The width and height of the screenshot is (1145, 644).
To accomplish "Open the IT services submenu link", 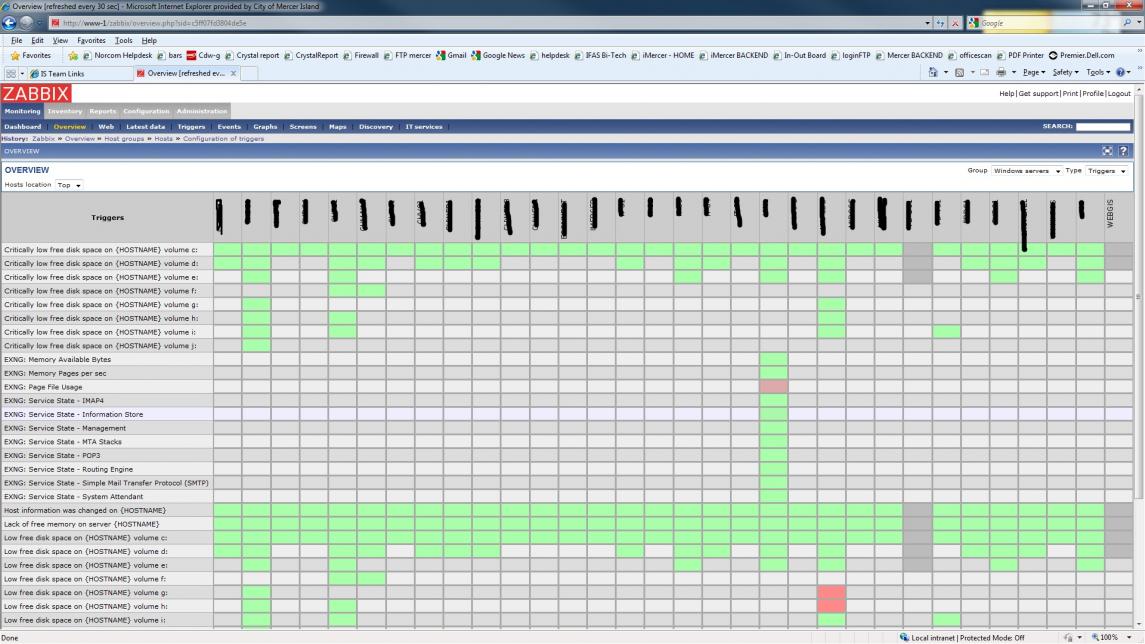I will click(424, 127).
